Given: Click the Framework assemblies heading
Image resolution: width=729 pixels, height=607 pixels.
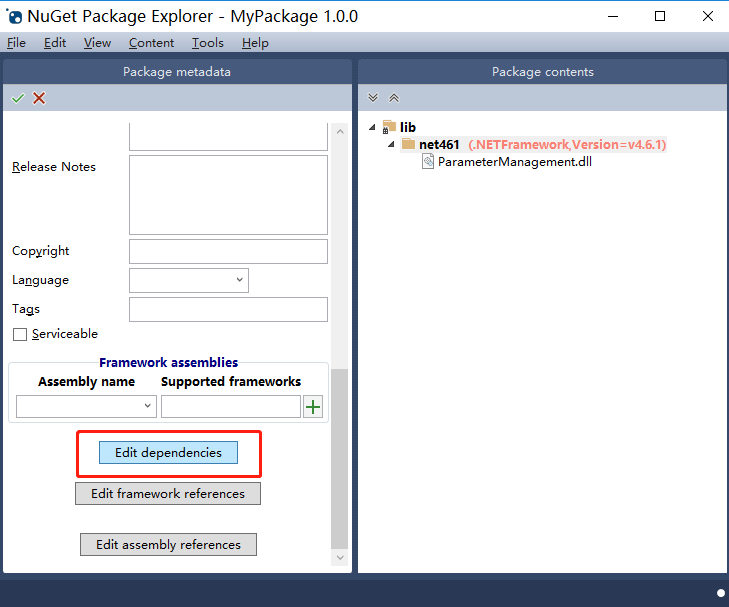Looking at the screenshot, I should 168,362.
